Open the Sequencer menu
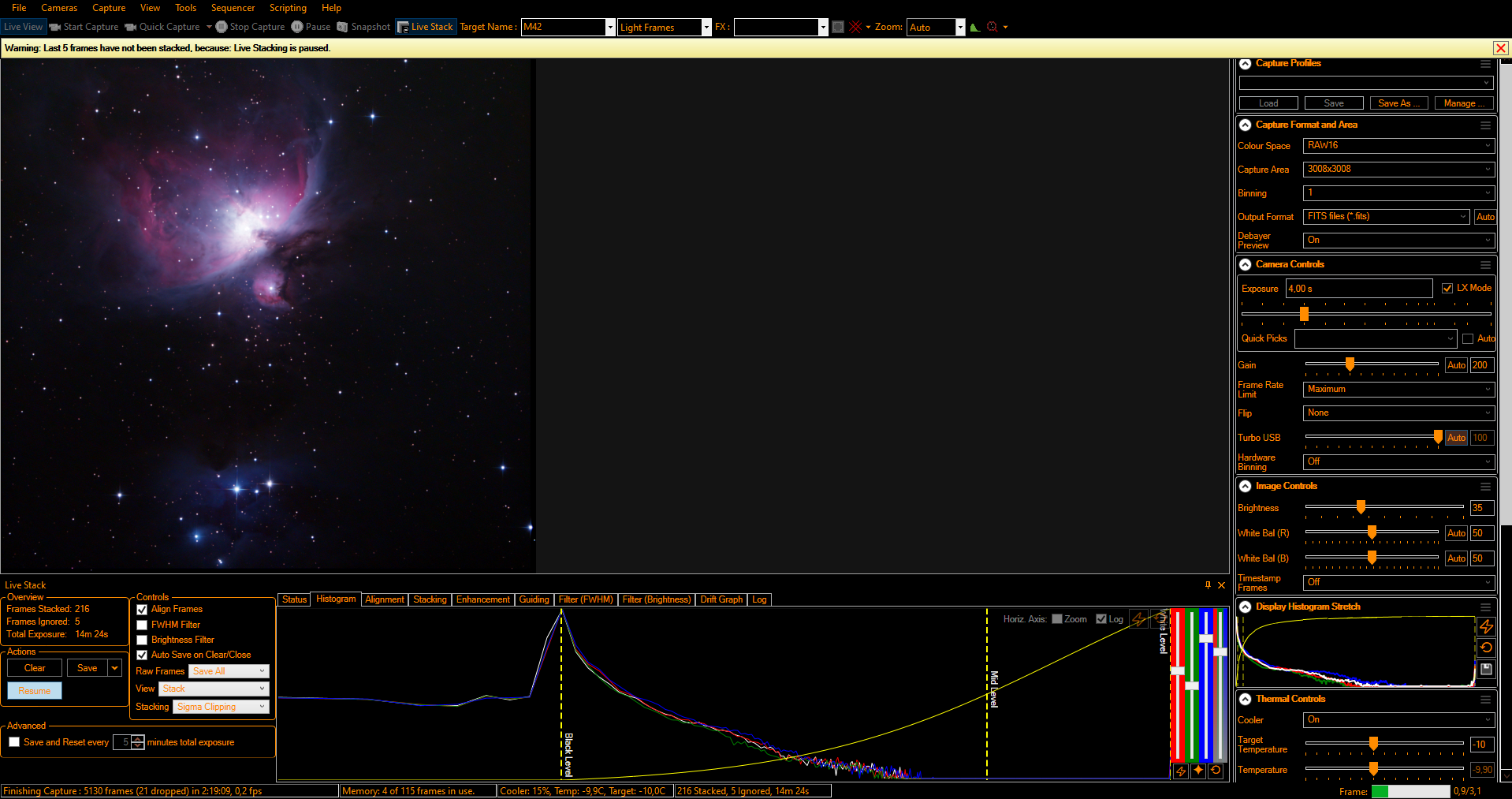 click(233, 8)
